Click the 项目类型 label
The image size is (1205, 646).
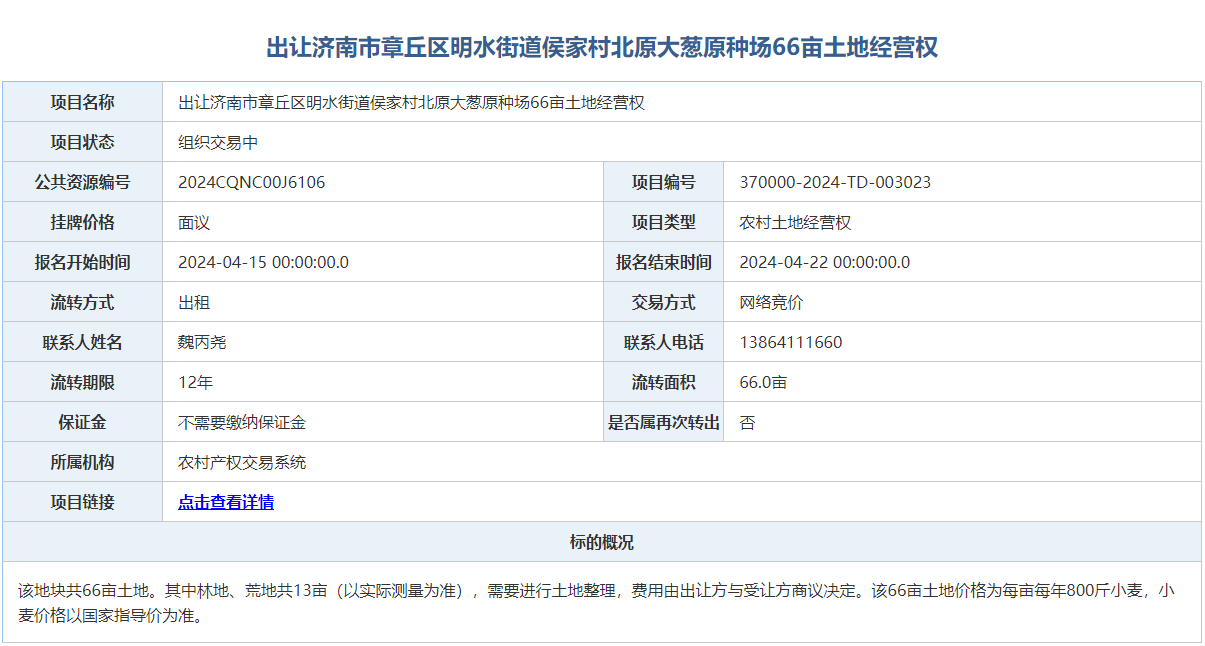pyautogui.click(x=664, y=222)
